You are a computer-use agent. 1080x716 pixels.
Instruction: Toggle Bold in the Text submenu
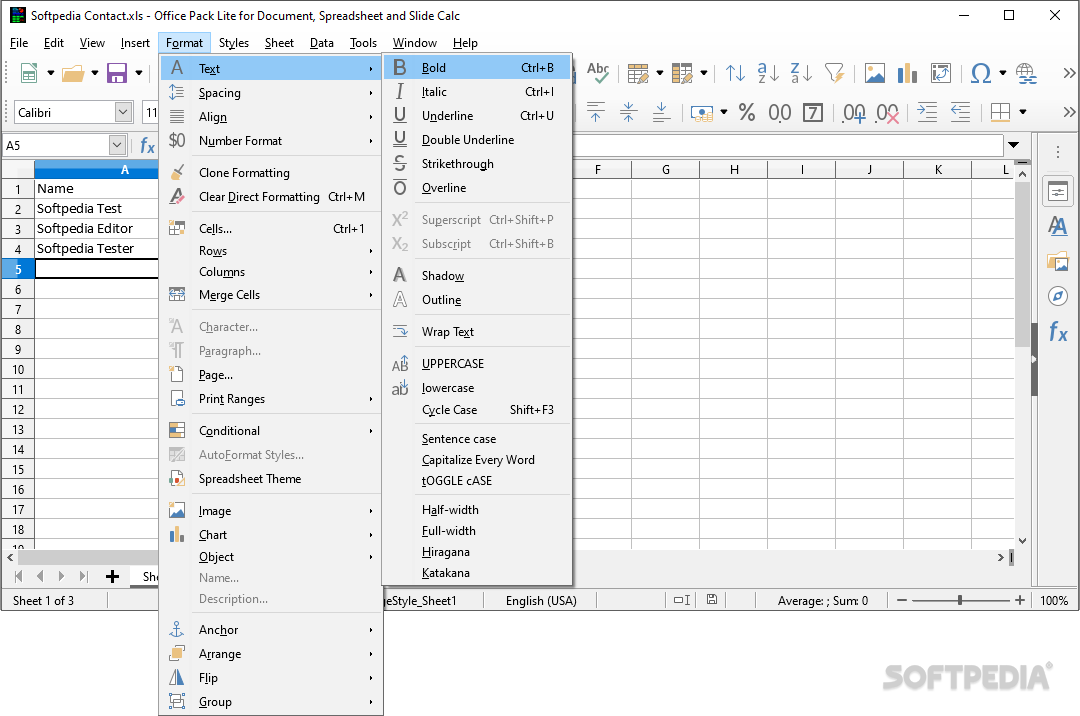coord(477,67)
